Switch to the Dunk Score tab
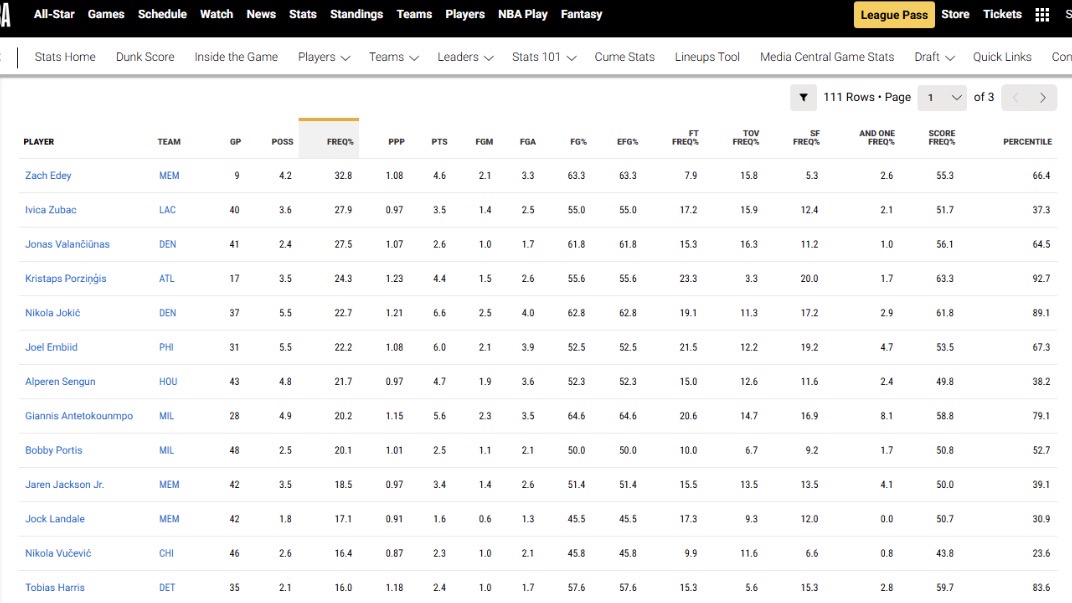 145,57
